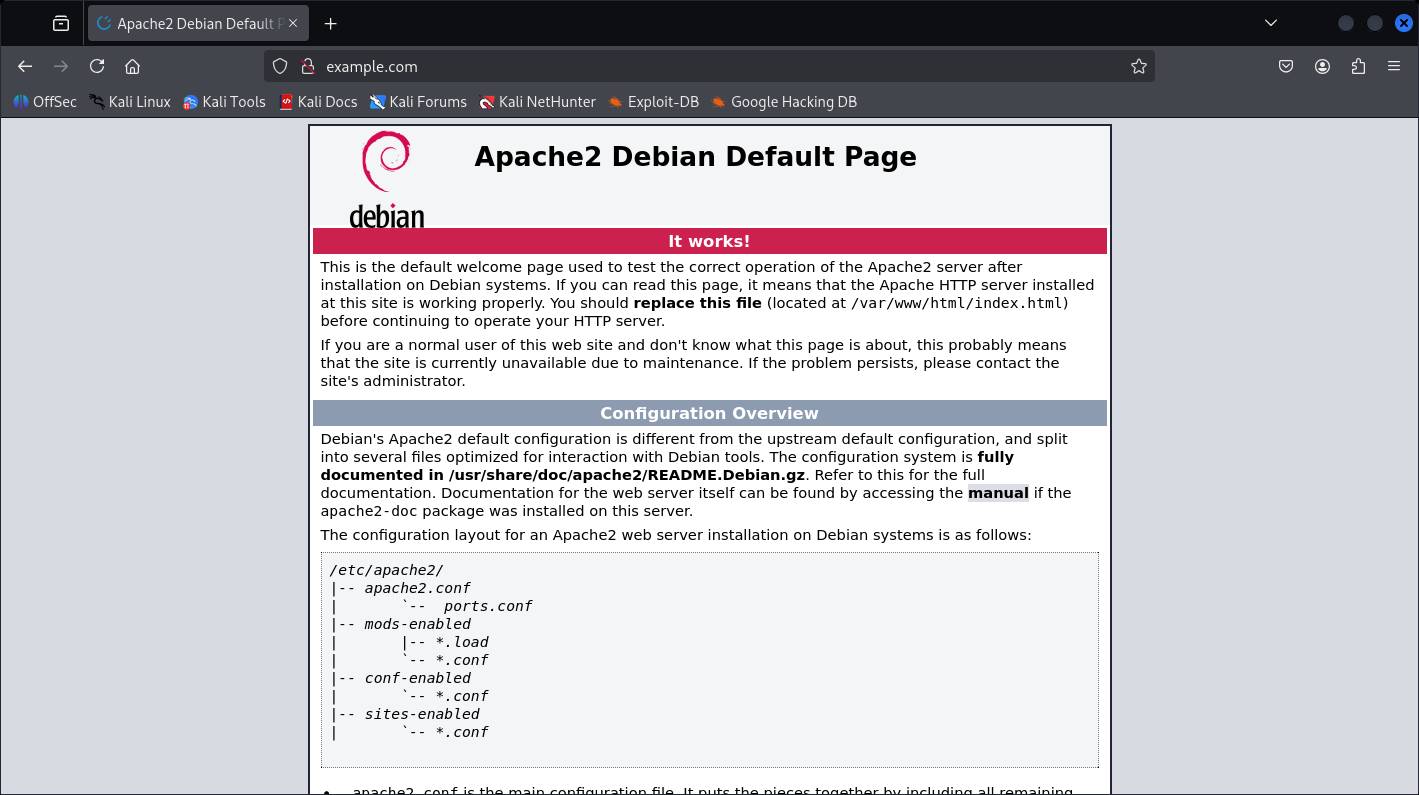The image size is (1419, 795).
Task: Open the Kali Tools bookmark
Action: point(224,101)
